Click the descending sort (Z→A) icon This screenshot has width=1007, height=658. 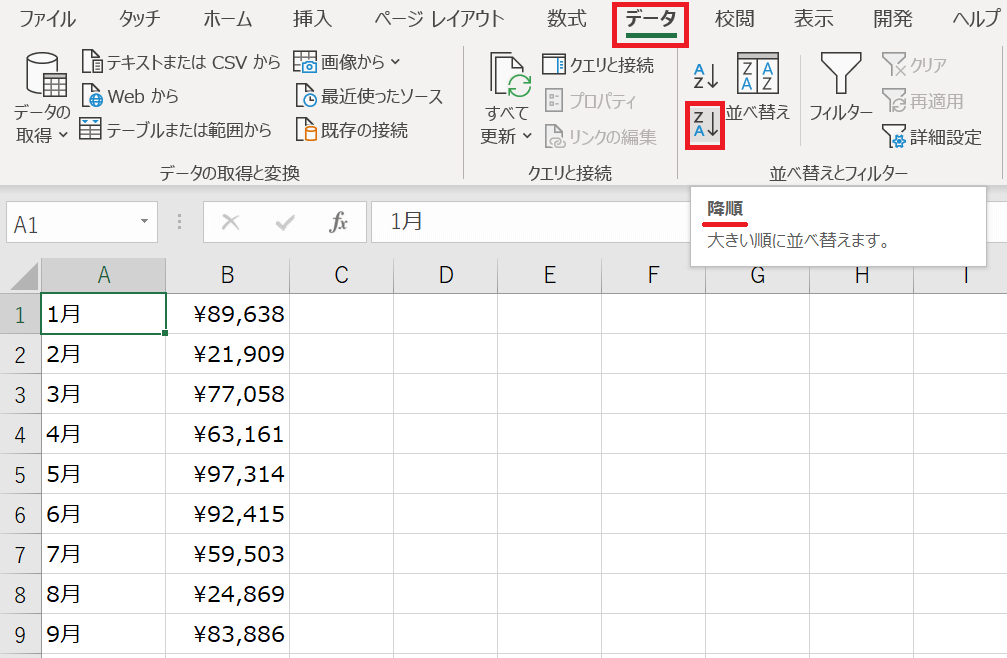705,125
